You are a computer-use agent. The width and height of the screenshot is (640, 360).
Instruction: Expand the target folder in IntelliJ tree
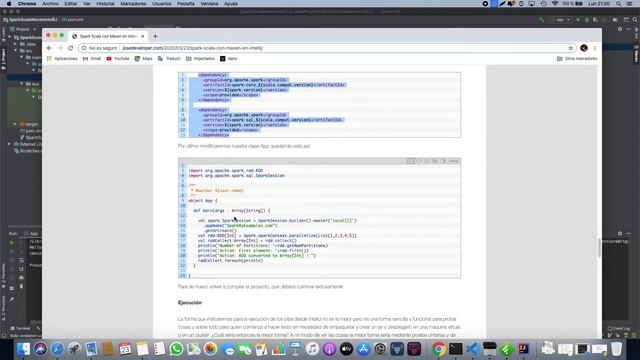pyautogui.click(x=15, y=124)
